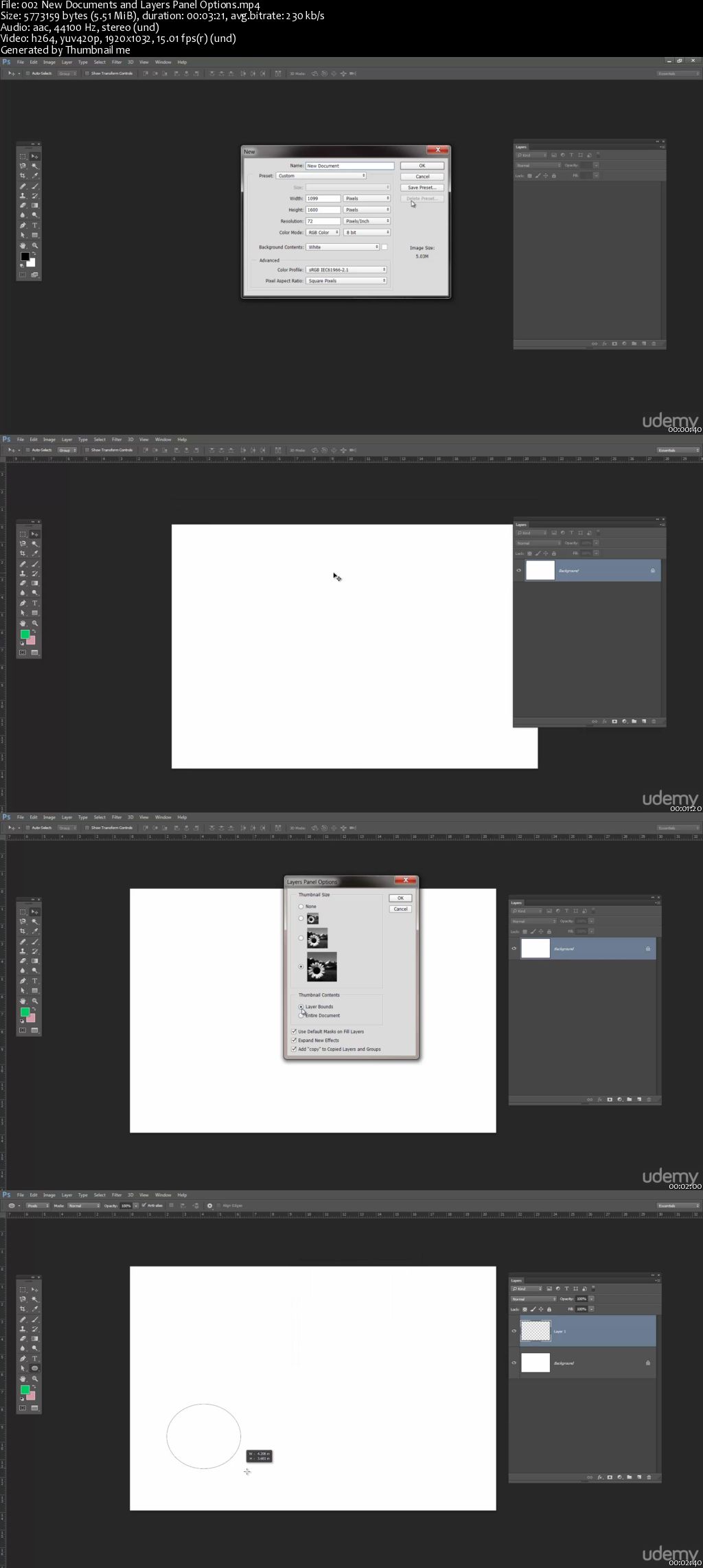703x1568 pixels.
Task: Open Color Profile dropdown in New dialog
Action: 346,270
